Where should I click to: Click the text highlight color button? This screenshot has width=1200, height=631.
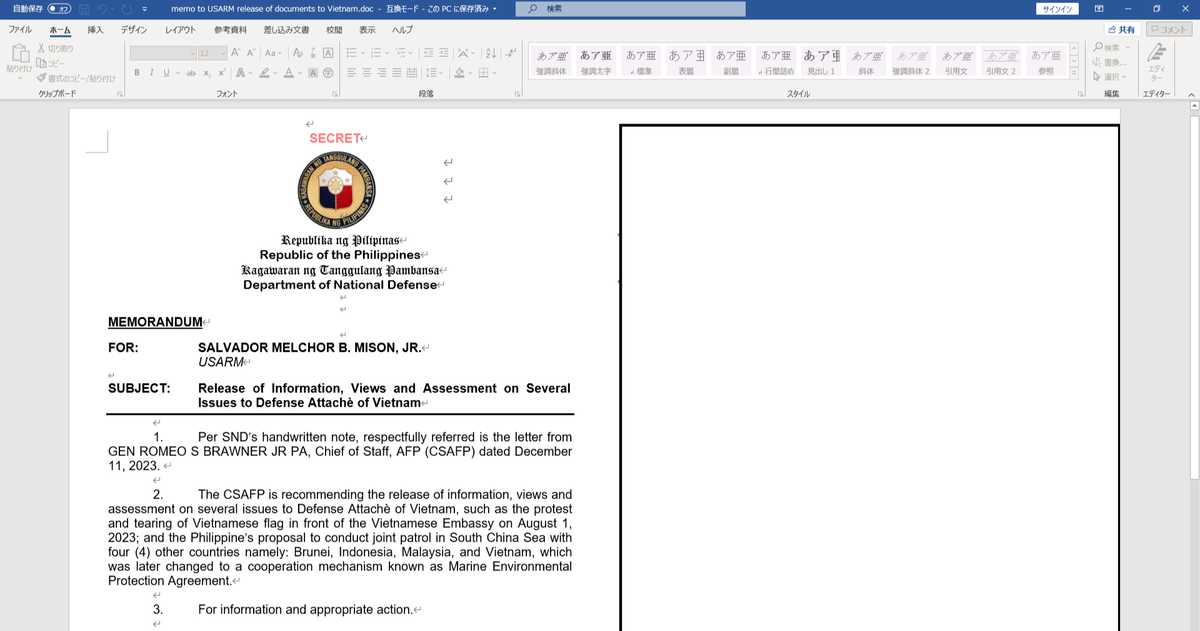coord(263,73)
